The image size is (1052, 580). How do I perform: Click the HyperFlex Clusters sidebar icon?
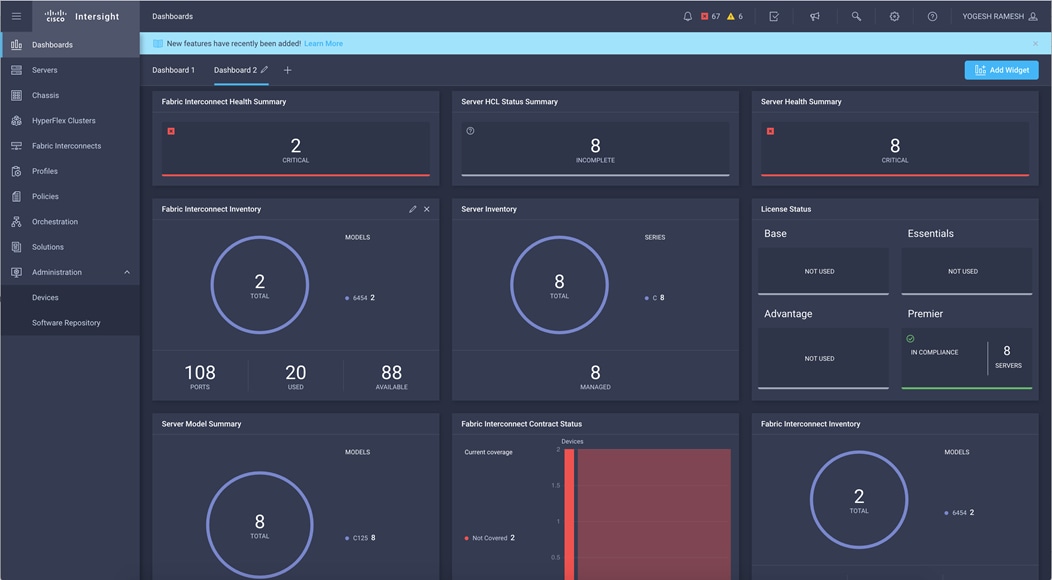coord(17,121)
